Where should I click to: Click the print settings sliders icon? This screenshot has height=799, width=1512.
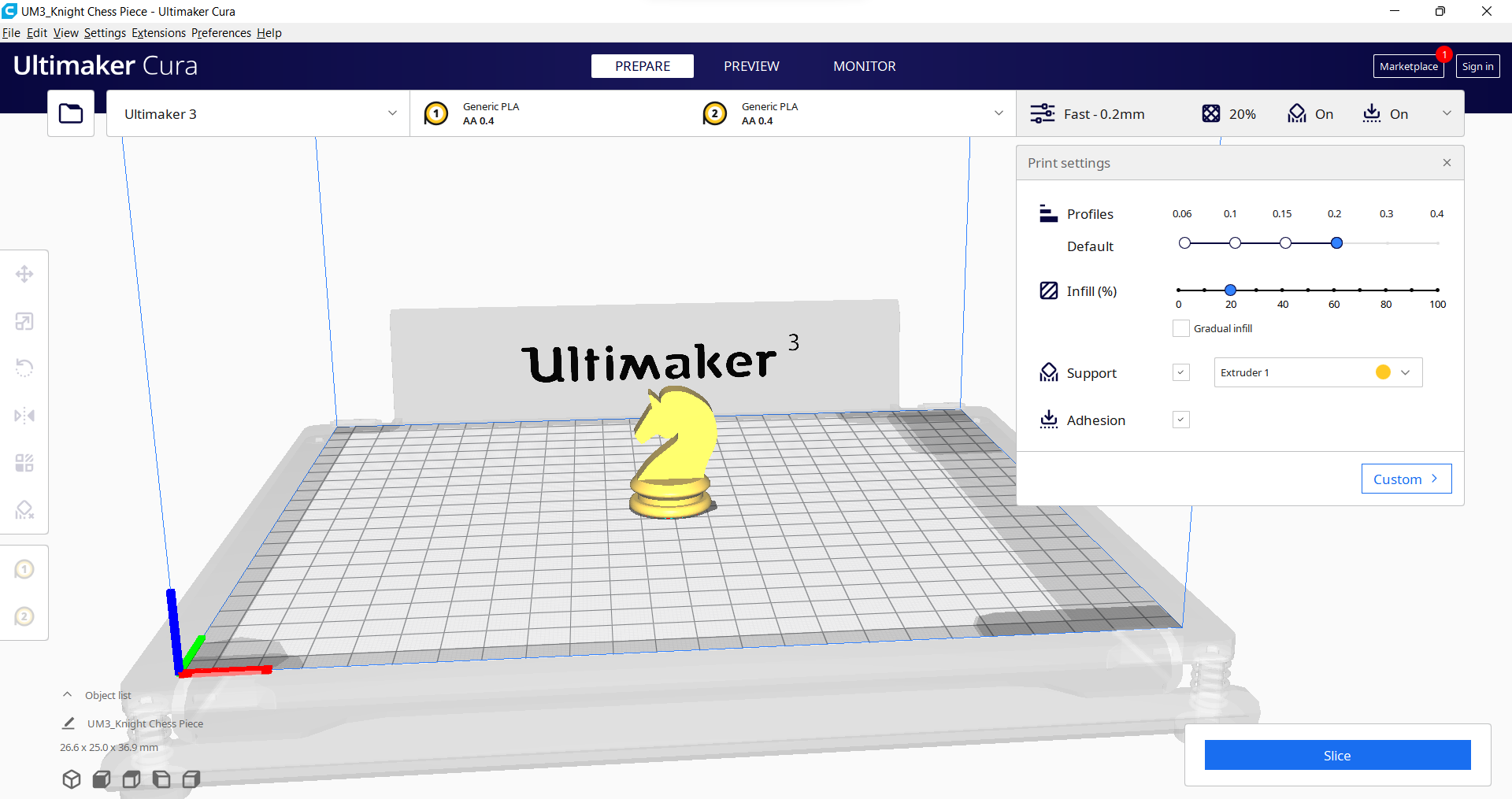(1043, 113)
